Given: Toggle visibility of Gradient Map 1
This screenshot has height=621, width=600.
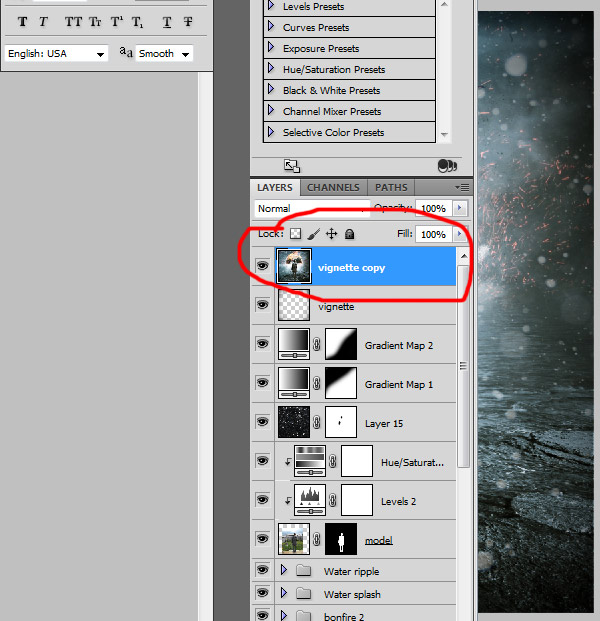Looking at the screenshot, I should click(262, 383).
